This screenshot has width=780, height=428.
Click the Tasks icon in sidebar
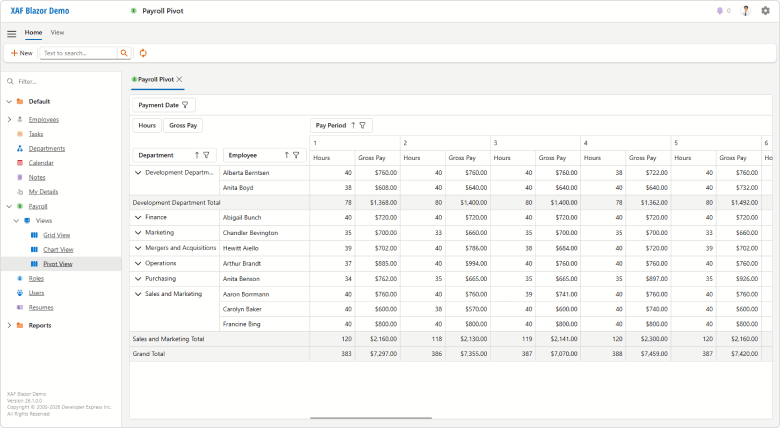[20, 134]
